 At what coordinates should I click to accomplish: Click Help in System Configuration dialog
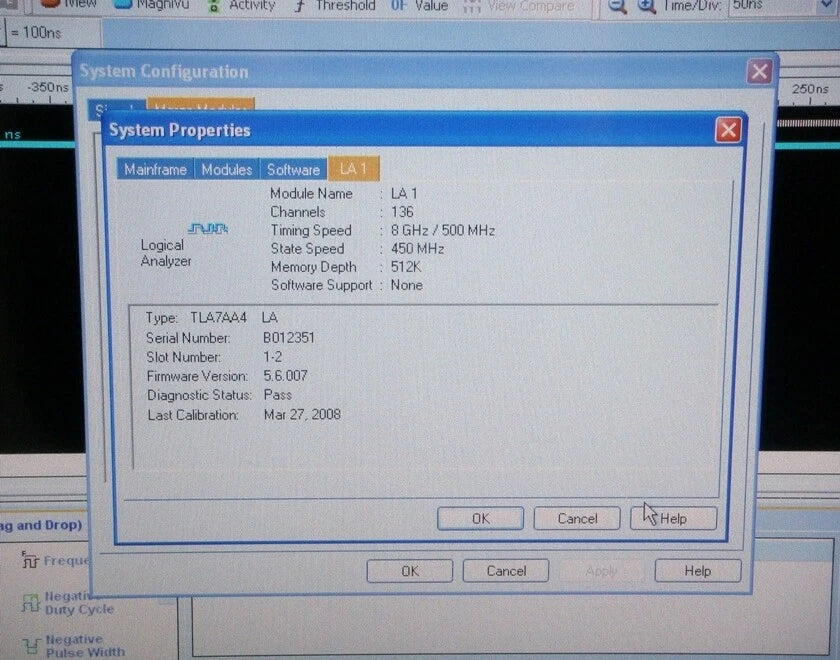point(698,571)
